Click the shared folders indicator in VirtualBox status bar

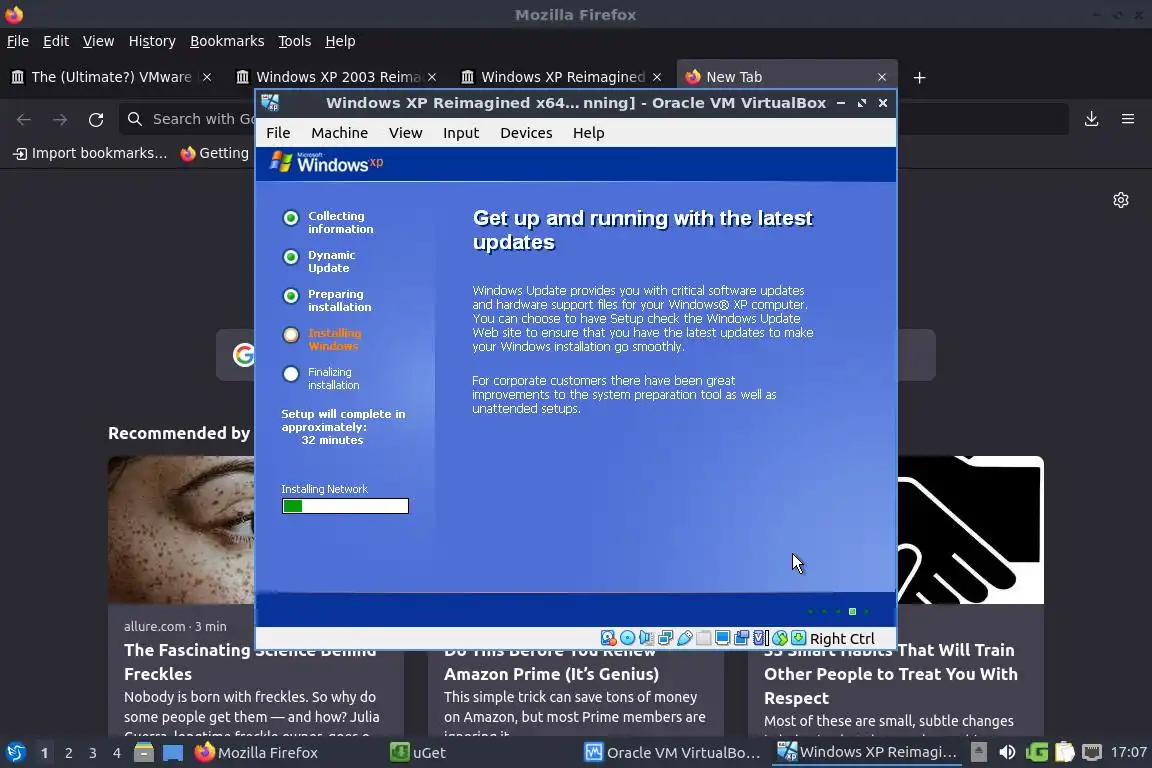[x=704, y=638]
